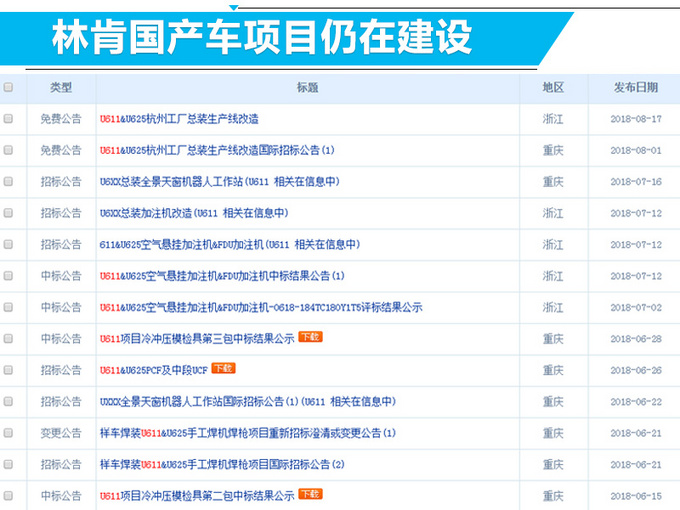Viewport: 680px width, 510px height.
Task: Open link U611&U625杭州工厂总装生产线改造
Action: 179,119
